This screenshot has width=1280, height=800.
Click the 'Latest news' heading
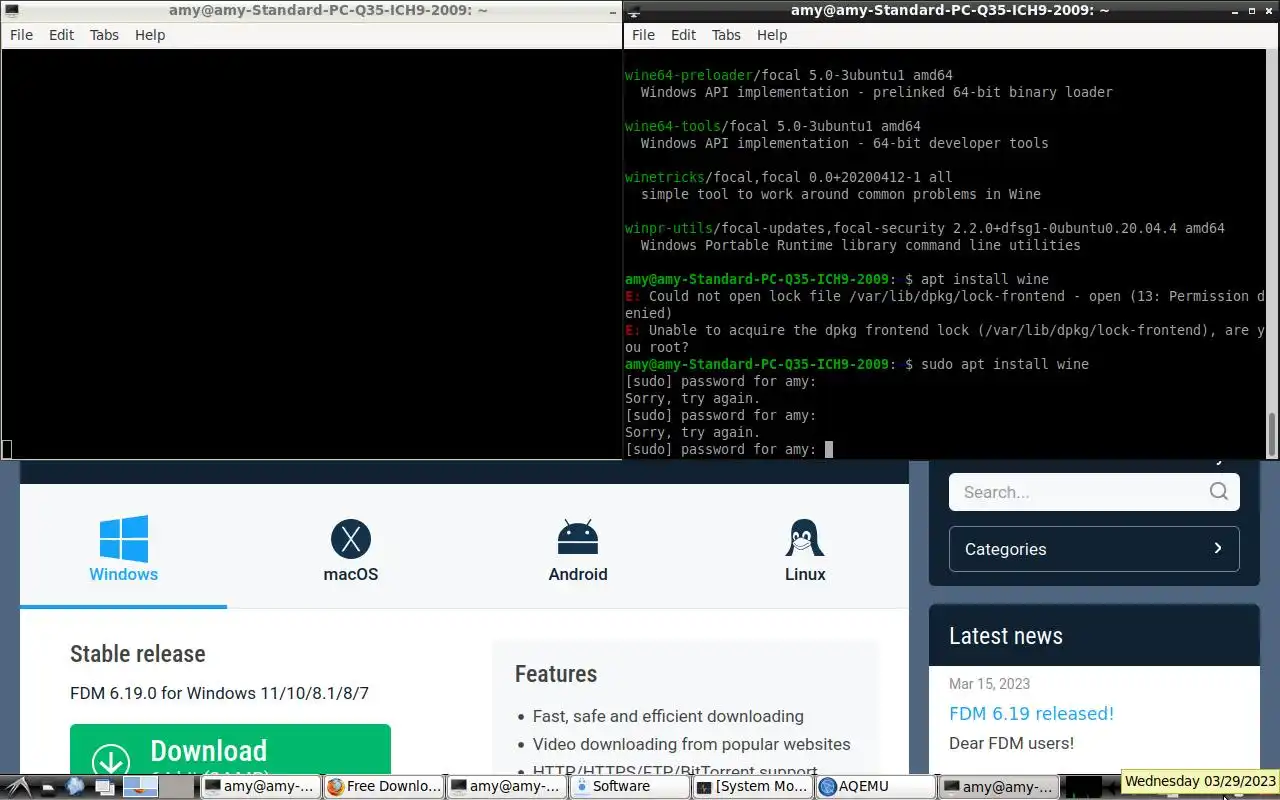click(1006, 636)
